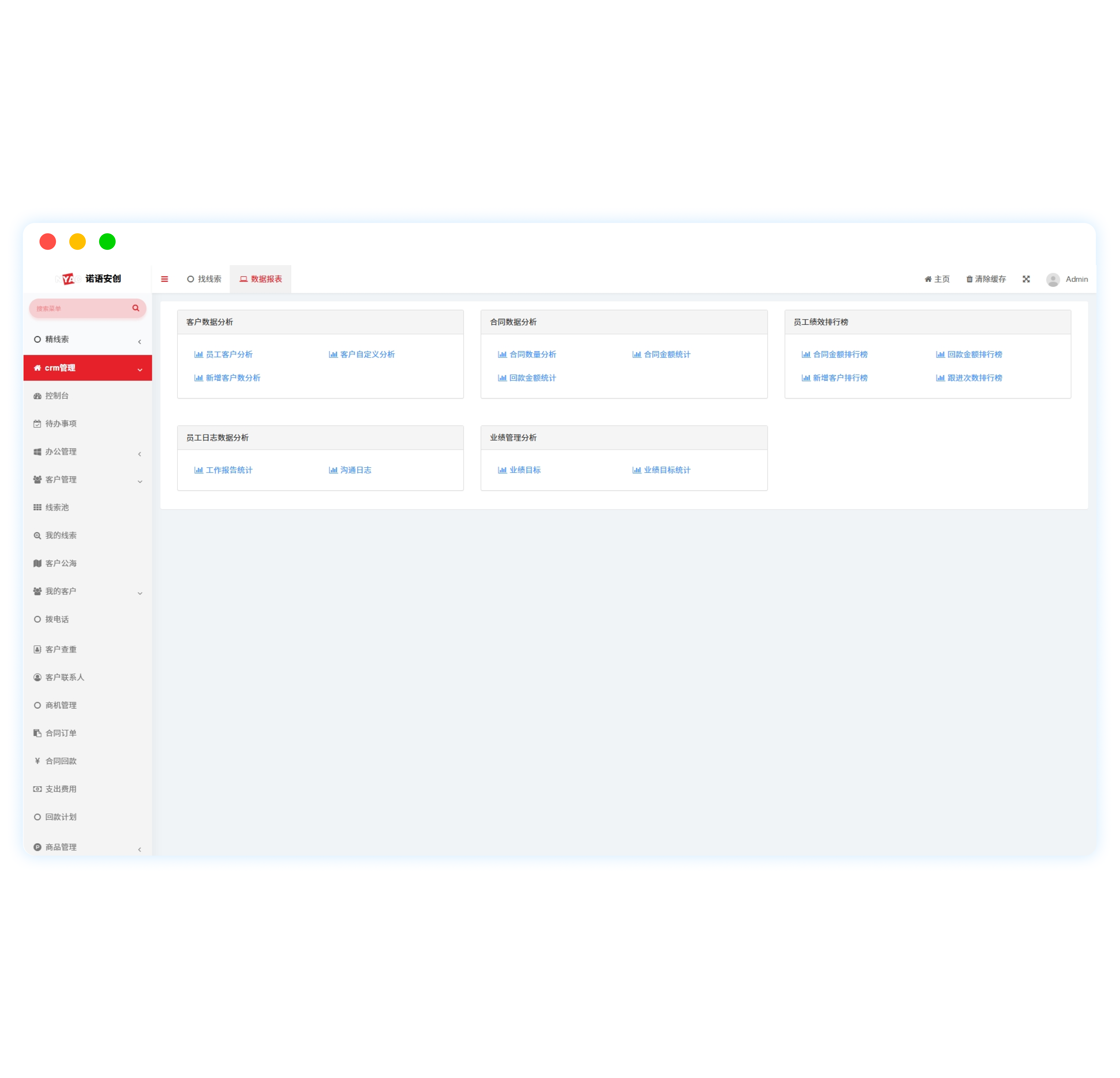Click the Admin user avatar
Viewport: 1120px width, 1078px height.
[x=1052, y=279]
